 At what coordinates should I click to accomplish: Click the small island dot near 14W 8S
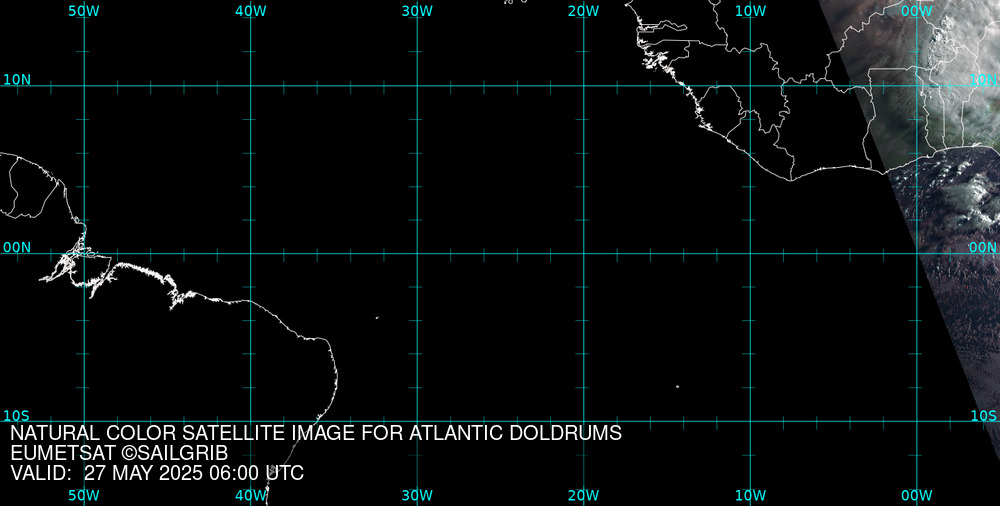click(x=677, y=386)
